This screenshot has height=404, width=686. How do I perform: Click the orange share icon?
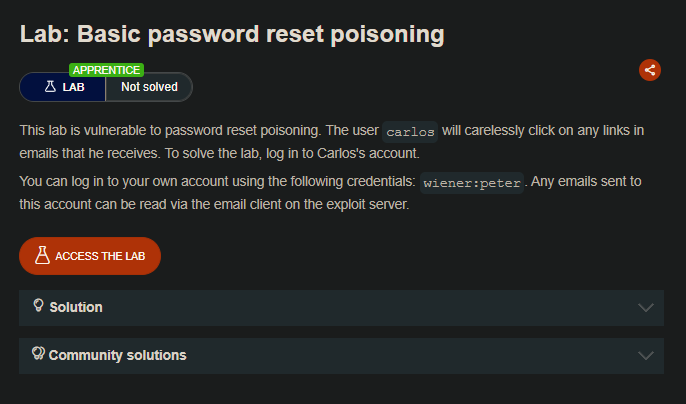650,70
